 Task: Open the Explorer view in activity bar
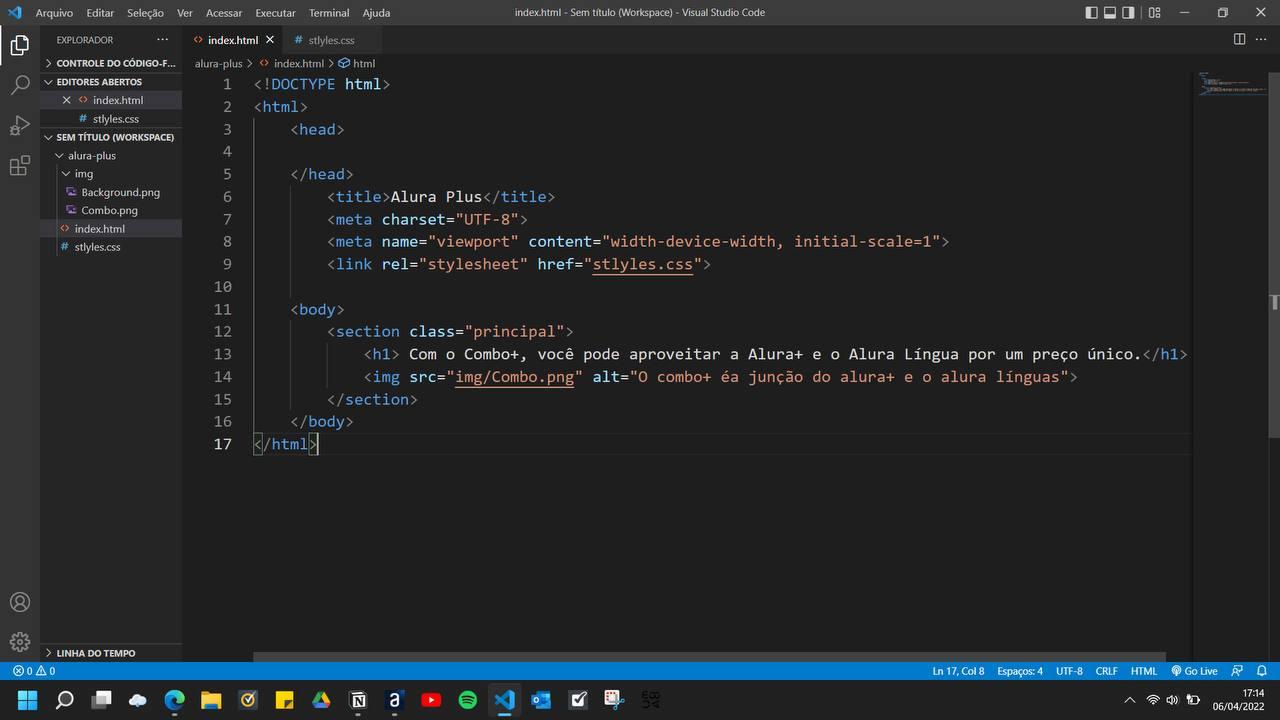[x=20, y=45]
